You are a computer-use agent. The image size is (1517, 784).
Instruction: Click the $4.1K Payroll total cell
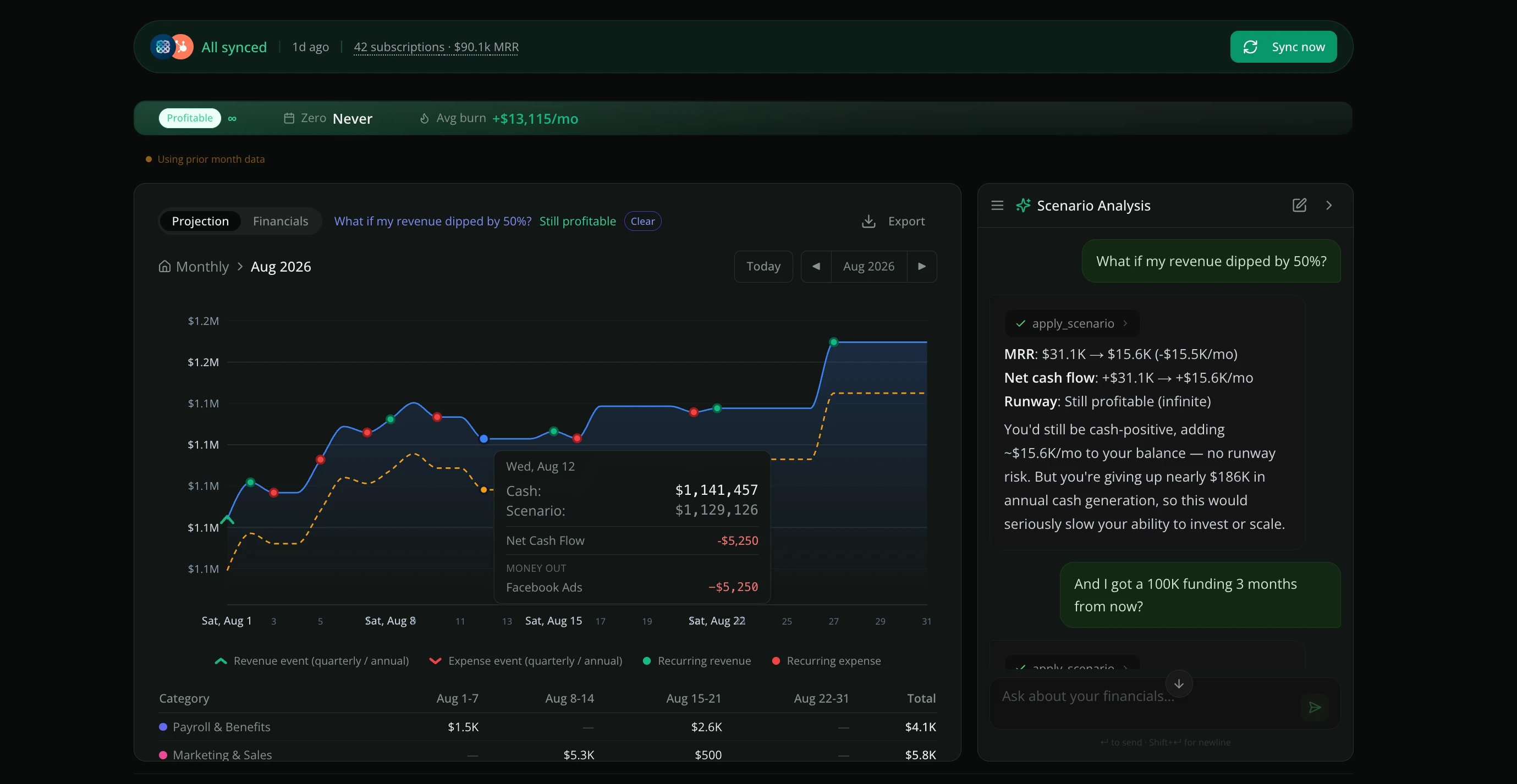920,727
